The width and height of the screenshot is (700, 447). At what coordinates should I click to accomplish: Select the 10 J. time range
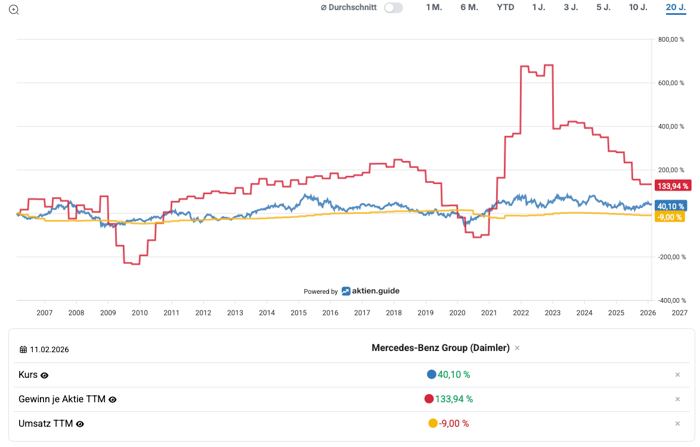click(x=638, y=8)
